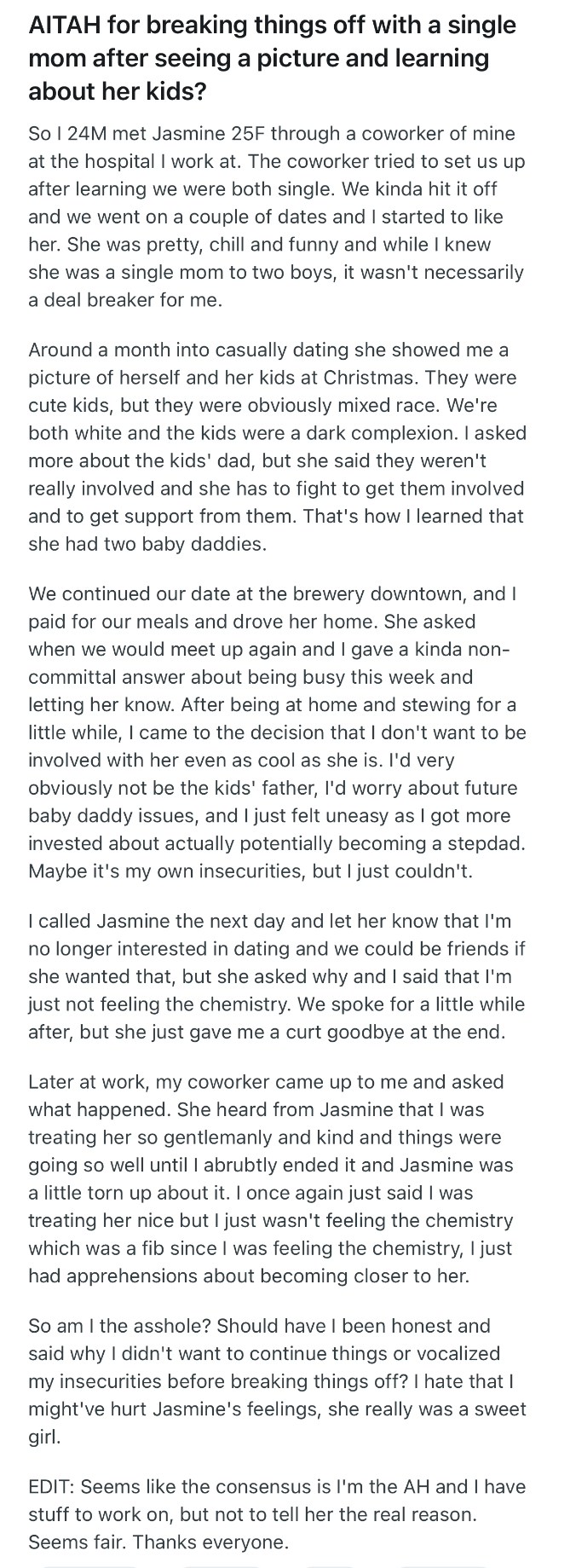
Task: Click the paragraph starting 'So I 24M met Jasmine'
Action: [277, 217]
